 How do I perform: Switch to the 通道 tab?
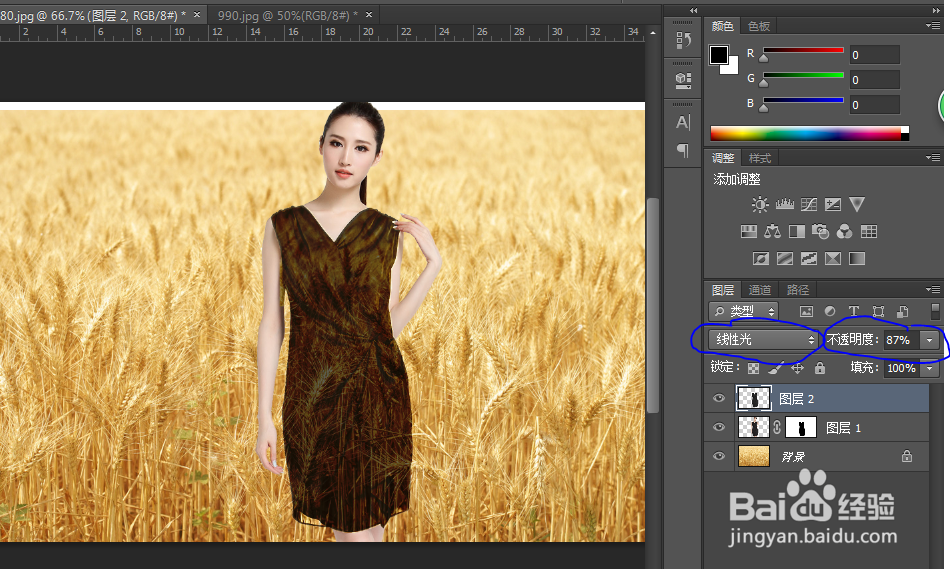(x=760, y=290)
